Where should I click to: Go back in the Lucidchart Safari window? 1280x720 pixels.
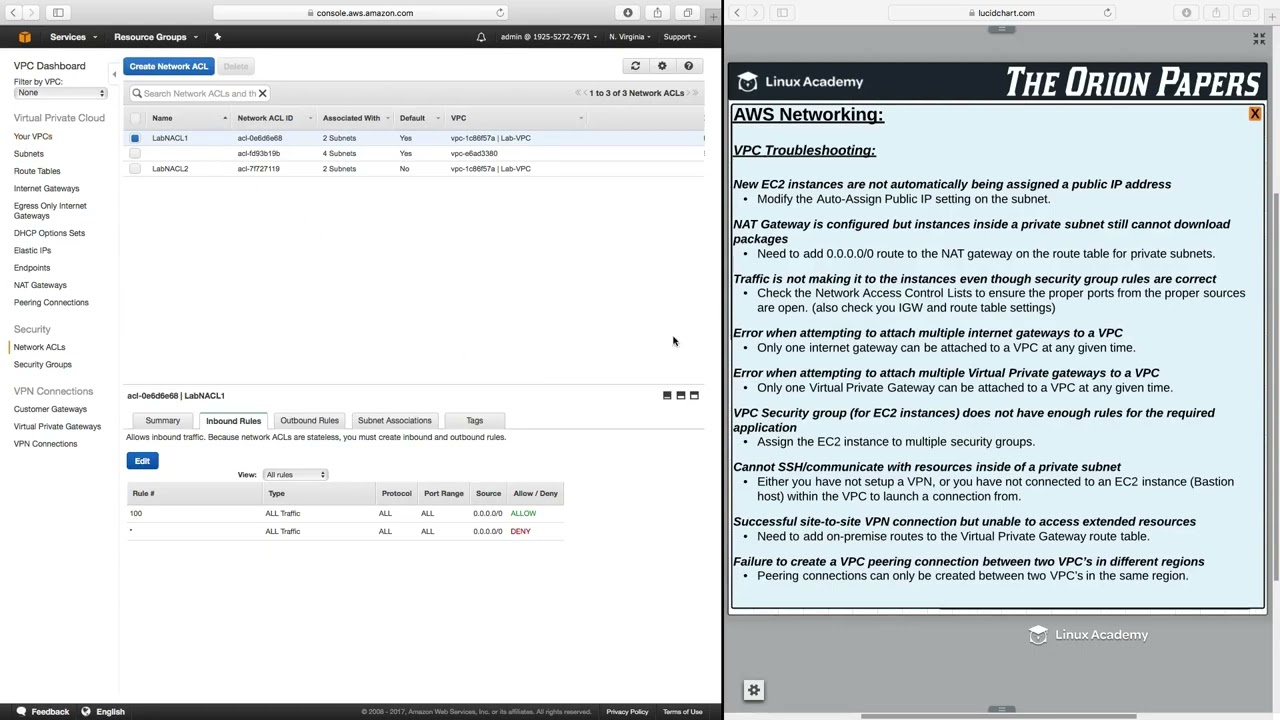(737, 13)
